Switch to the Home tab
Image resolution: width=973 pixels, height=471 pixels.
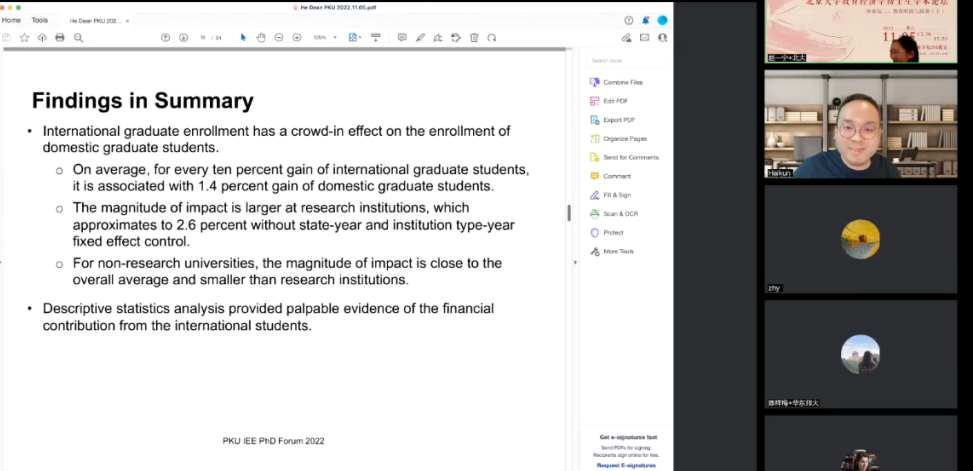[11, 20]
